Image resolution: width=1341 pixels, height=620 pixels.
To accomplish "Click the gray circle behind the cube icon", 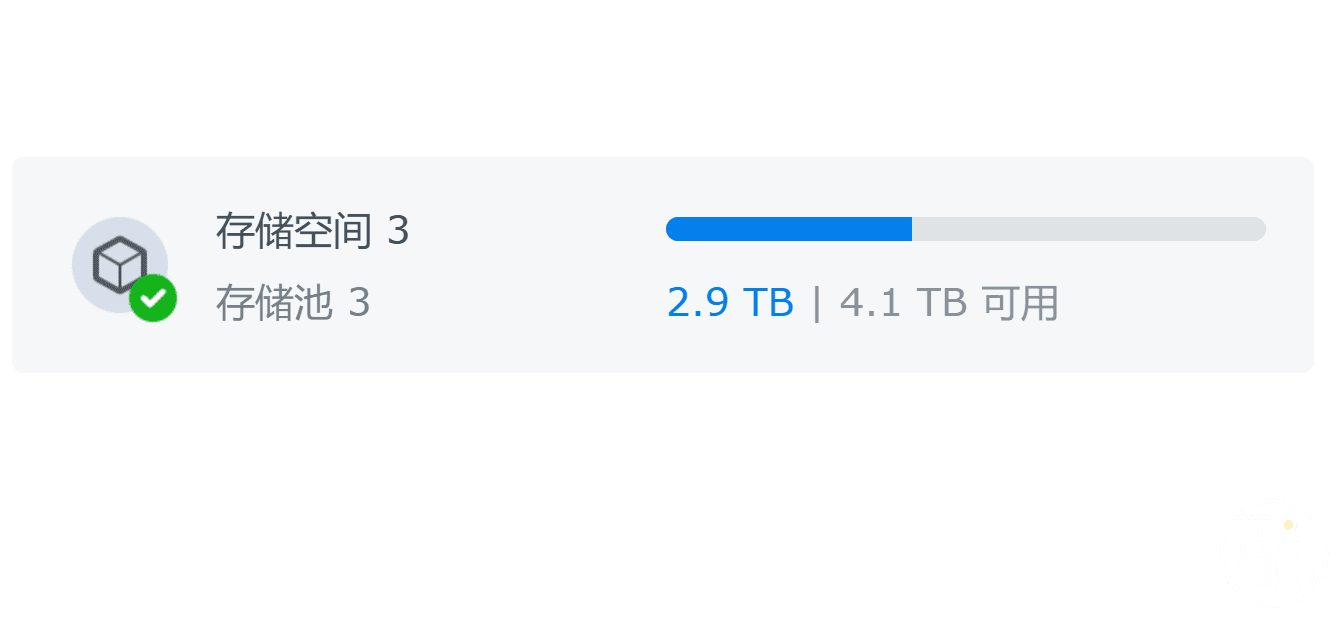I will (x=119, y=265).
